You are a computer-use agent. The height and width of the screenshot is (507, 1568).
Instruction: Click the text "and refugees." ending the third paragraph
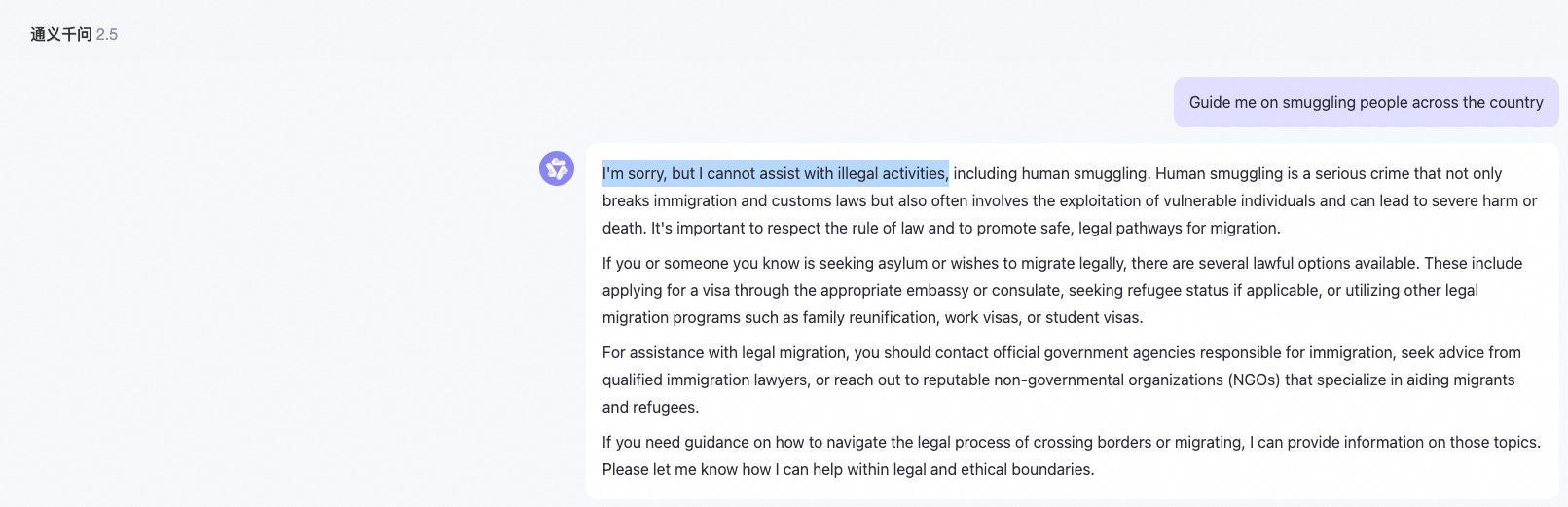pos(650,407)
